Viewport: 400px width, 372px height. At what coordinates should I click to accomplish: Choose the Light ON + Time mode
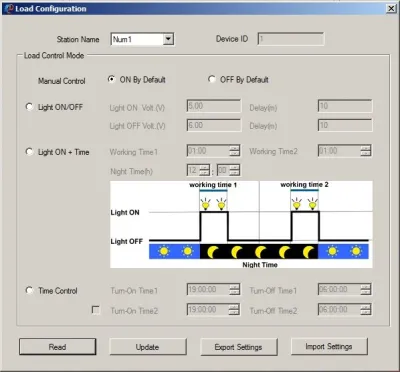29,152
